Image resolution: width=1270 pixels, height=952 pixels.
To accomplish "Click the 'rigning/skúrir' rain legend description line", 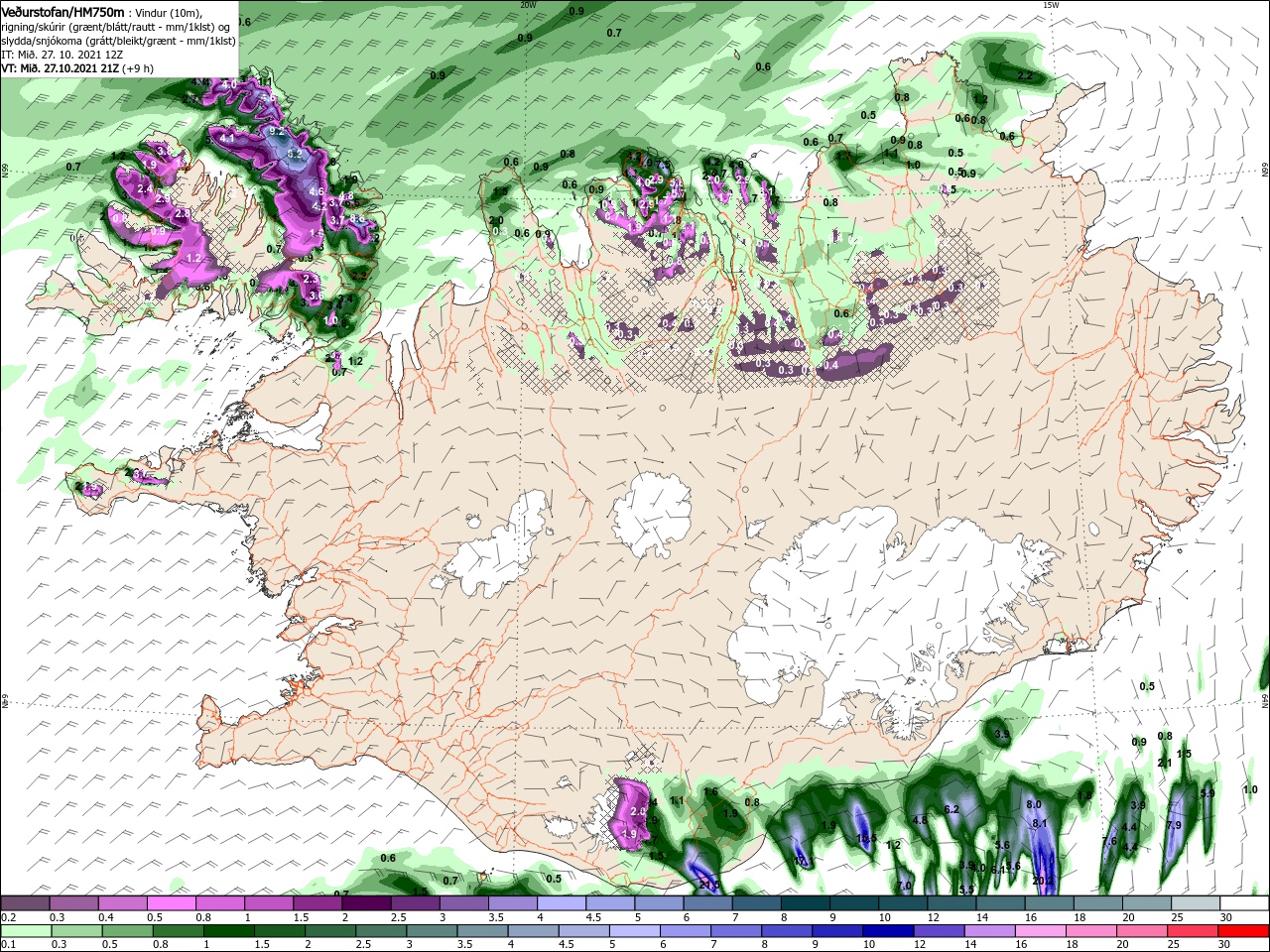I will (x=115, y=27).
